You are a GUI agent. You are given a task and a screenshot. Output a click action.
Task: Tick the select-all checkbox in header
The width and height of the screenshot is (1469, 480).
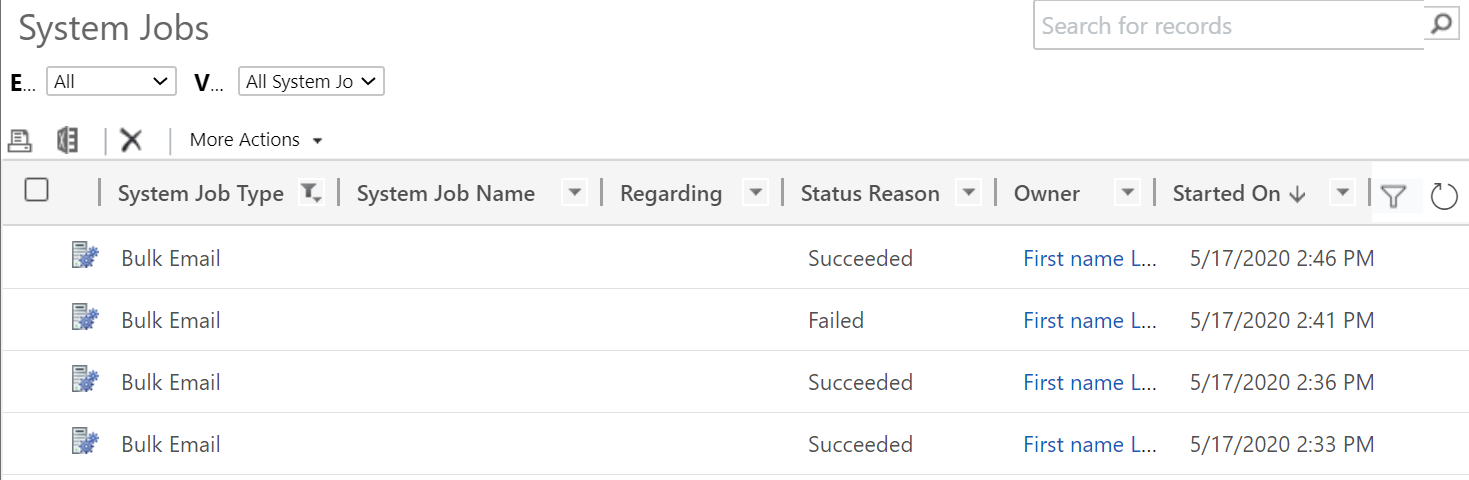point(37,190)
